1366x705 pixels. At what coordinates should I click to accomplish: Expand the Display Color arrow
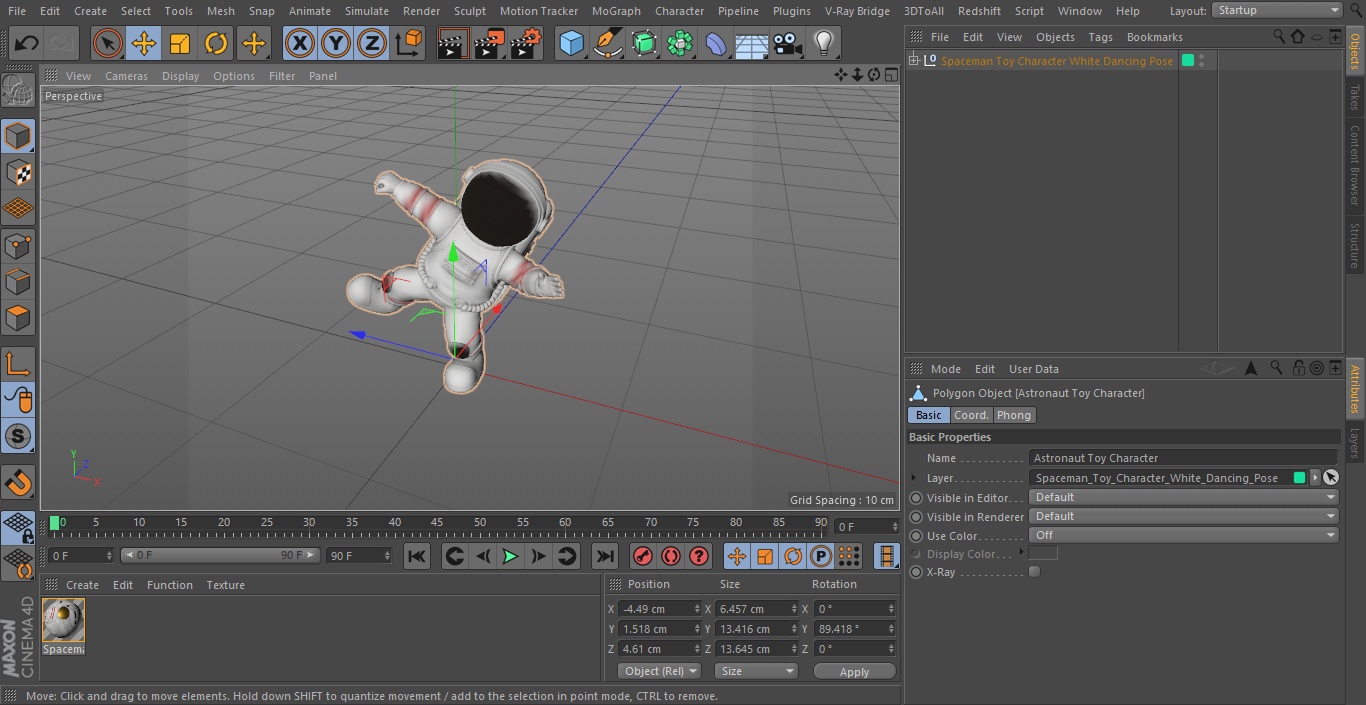pyautogui.click(x=1021, y=552)
